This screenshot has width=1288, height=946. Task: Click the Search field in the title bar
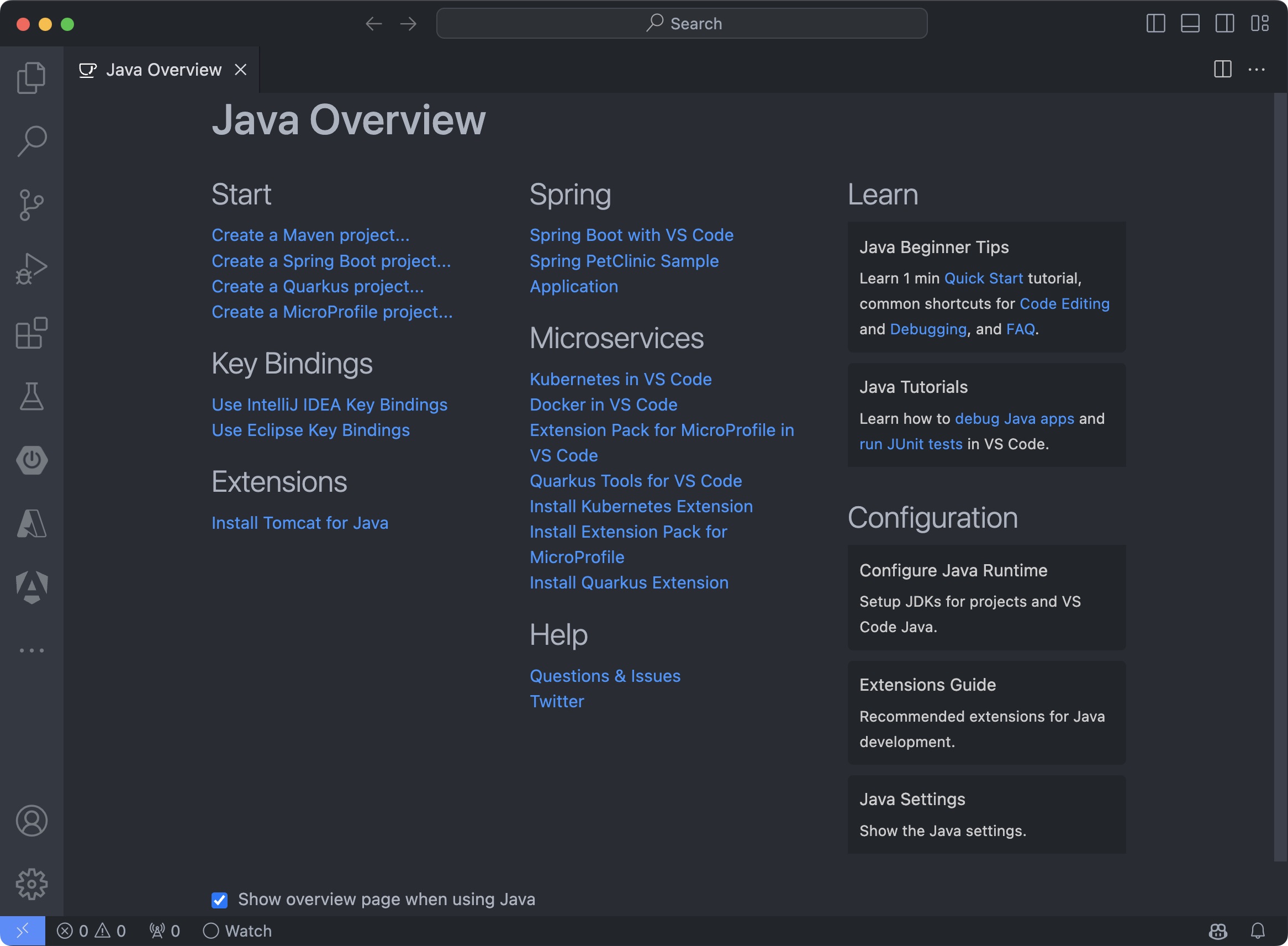pyautogui.click(x=682, y=23)
